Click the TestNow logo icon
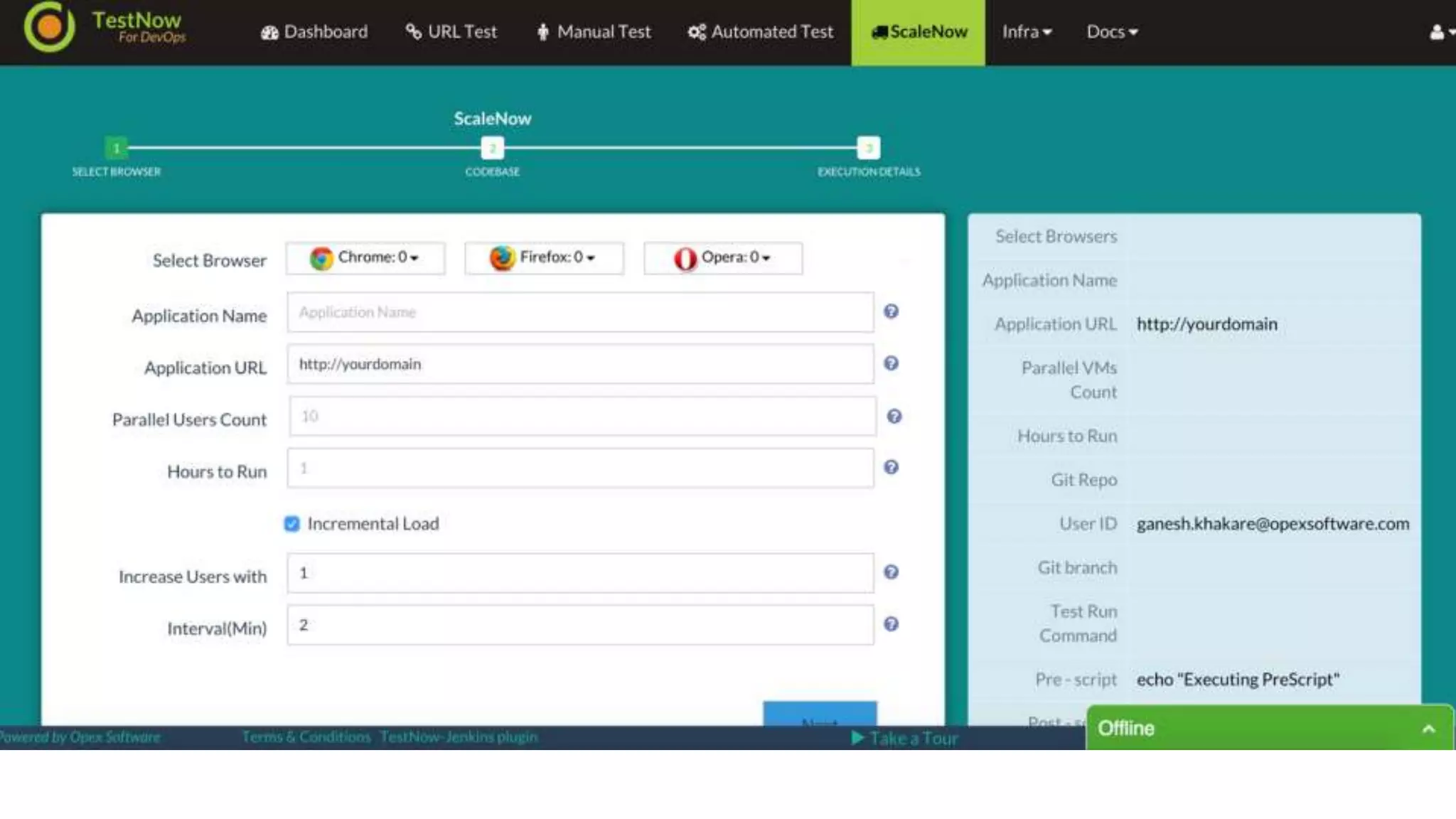1456x819 pixels. [49, 27]
